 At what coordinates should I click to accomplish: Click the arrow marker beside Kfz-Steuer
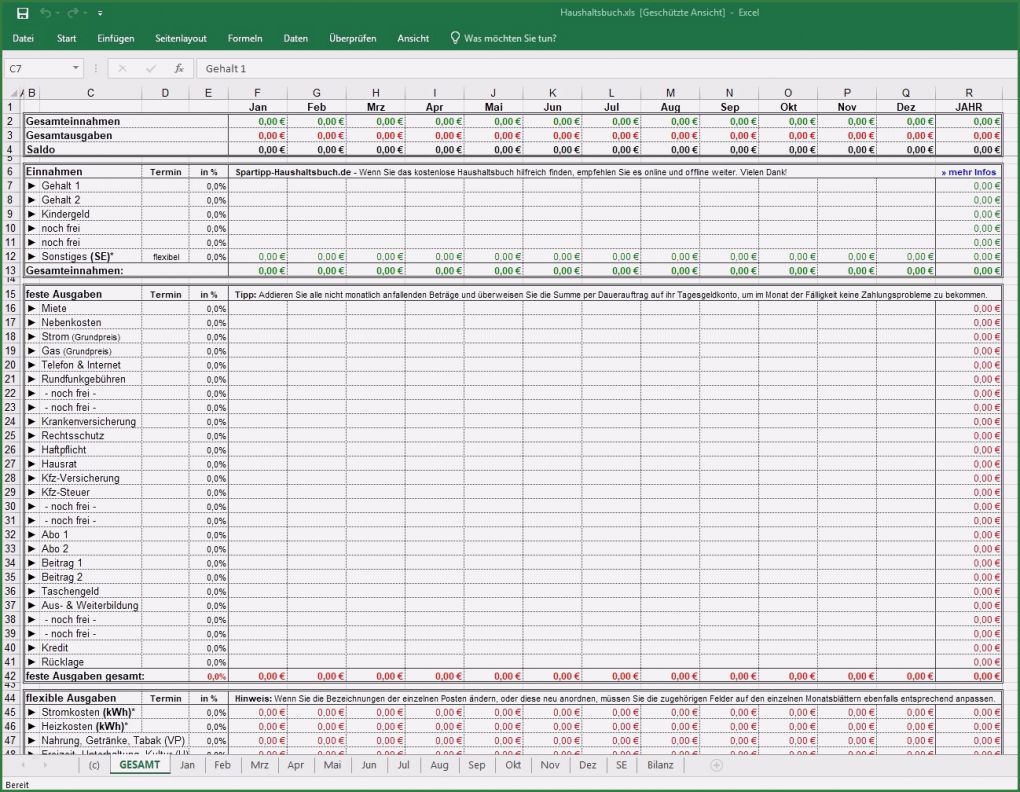(32, 492)
